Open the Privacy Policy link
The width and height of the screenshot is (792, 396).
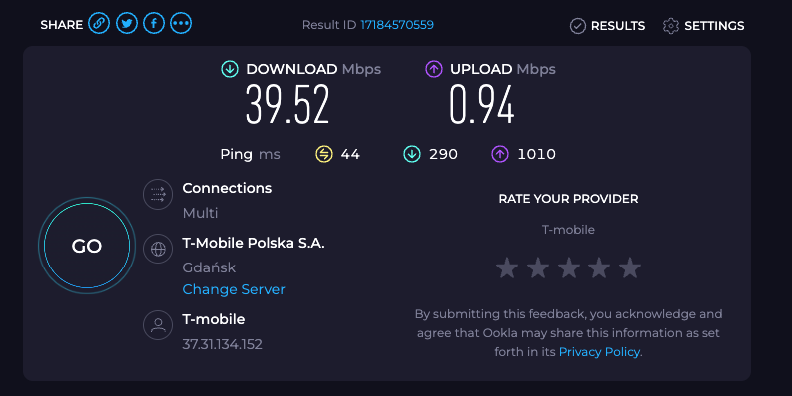[x=599, y=352]
